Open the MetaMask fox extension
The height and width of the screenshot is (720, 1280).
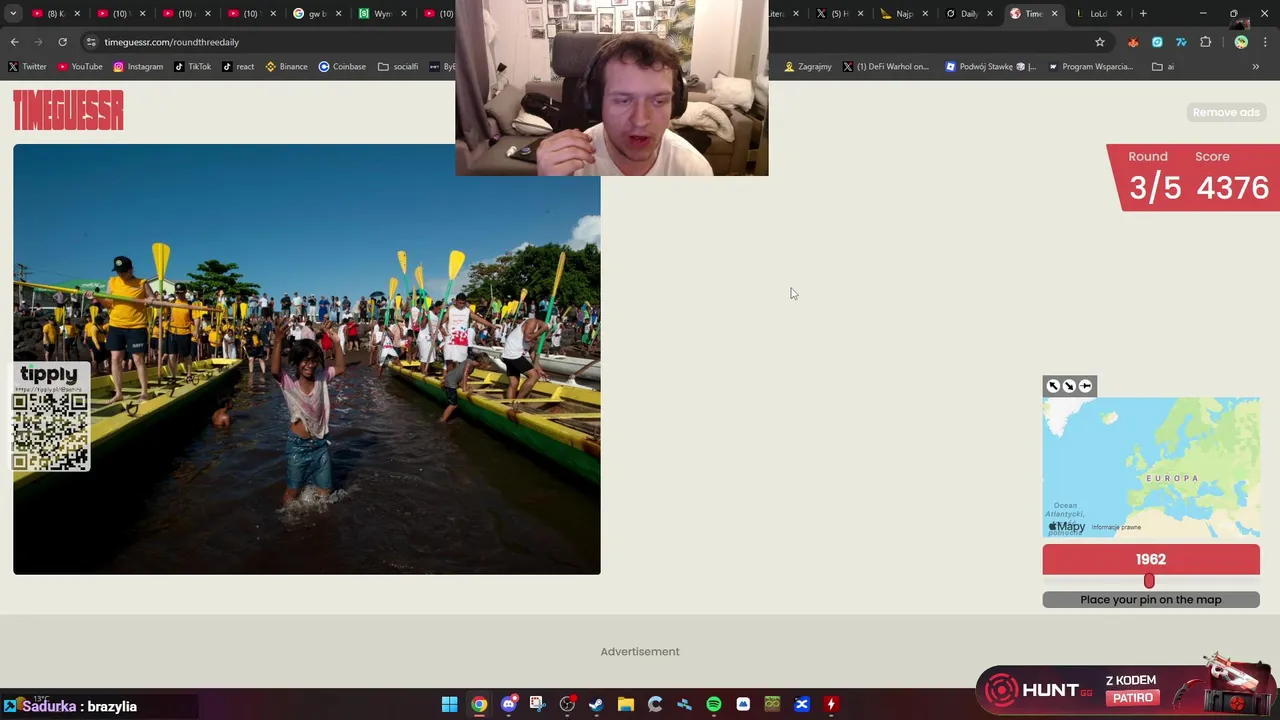click(1133, 42)
